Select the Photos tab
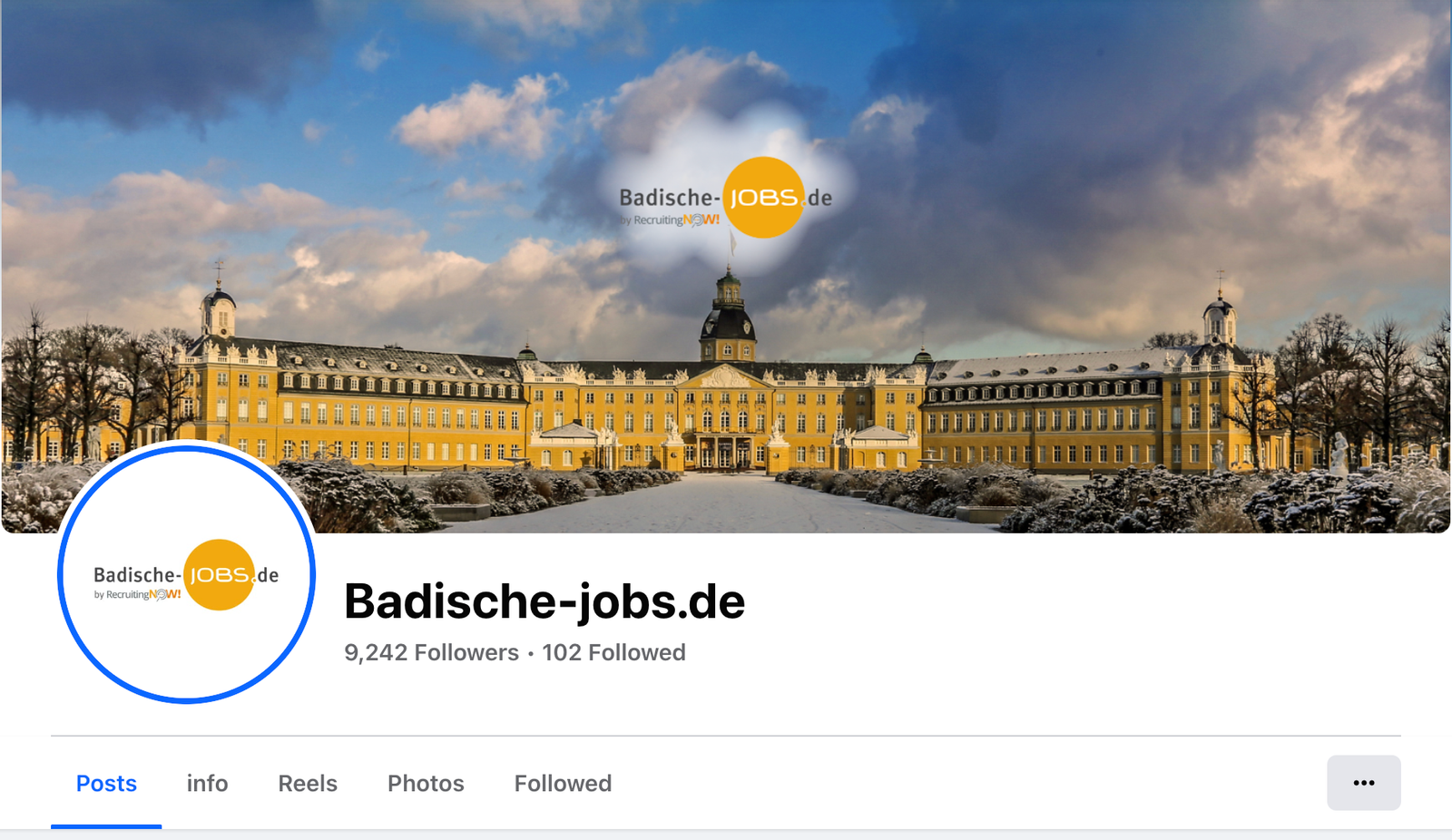The width and height of the screenshot is (1452, 840). [426, 783]
